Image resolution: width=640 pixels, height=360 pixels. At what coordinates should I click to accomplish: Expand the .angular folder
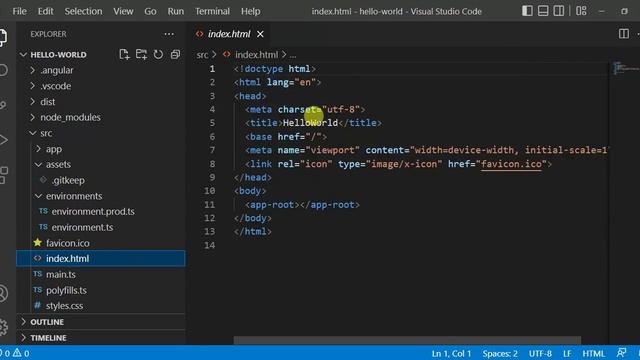(32, 70)
